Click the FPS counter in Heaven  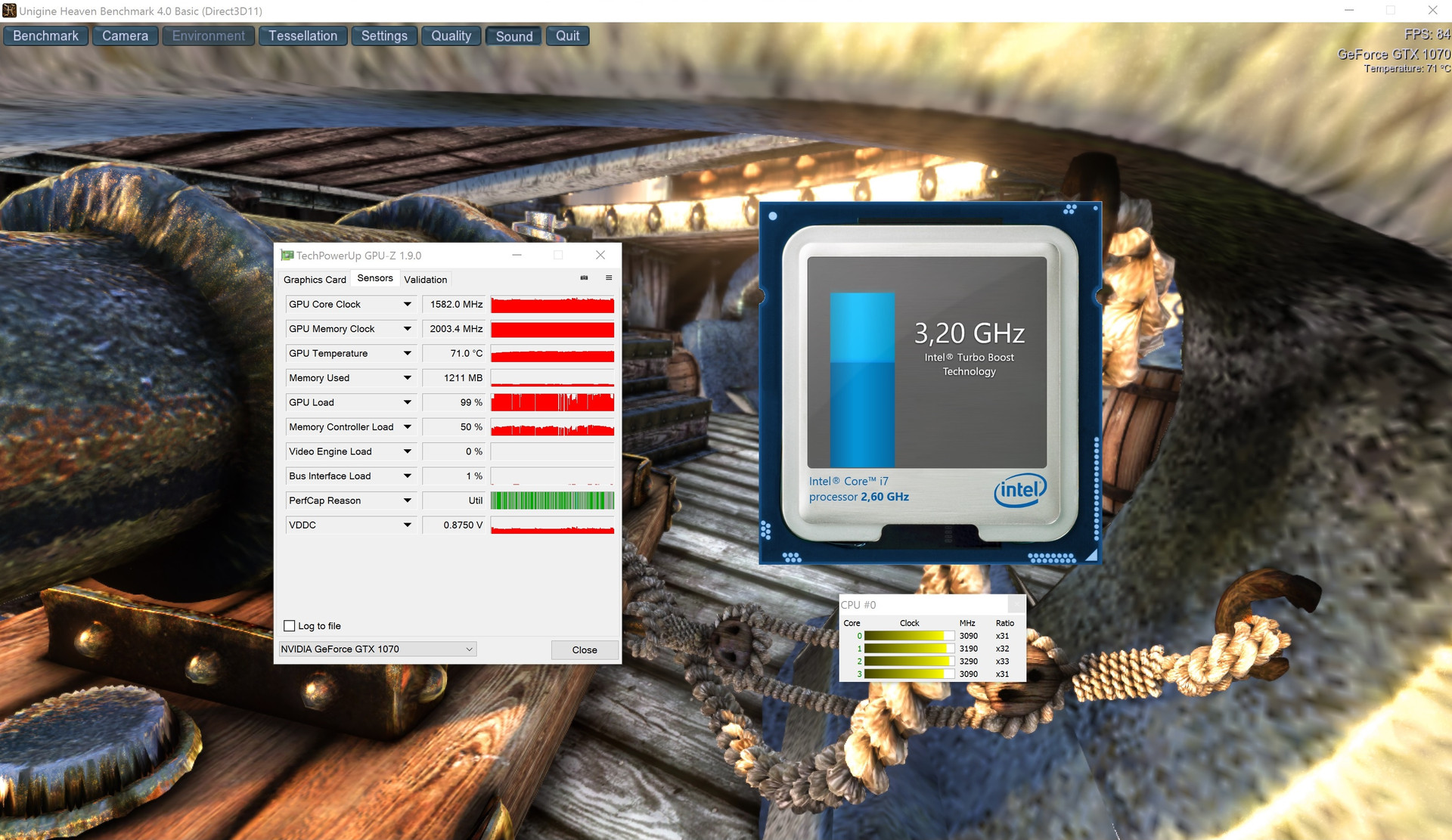point(1427,35)
